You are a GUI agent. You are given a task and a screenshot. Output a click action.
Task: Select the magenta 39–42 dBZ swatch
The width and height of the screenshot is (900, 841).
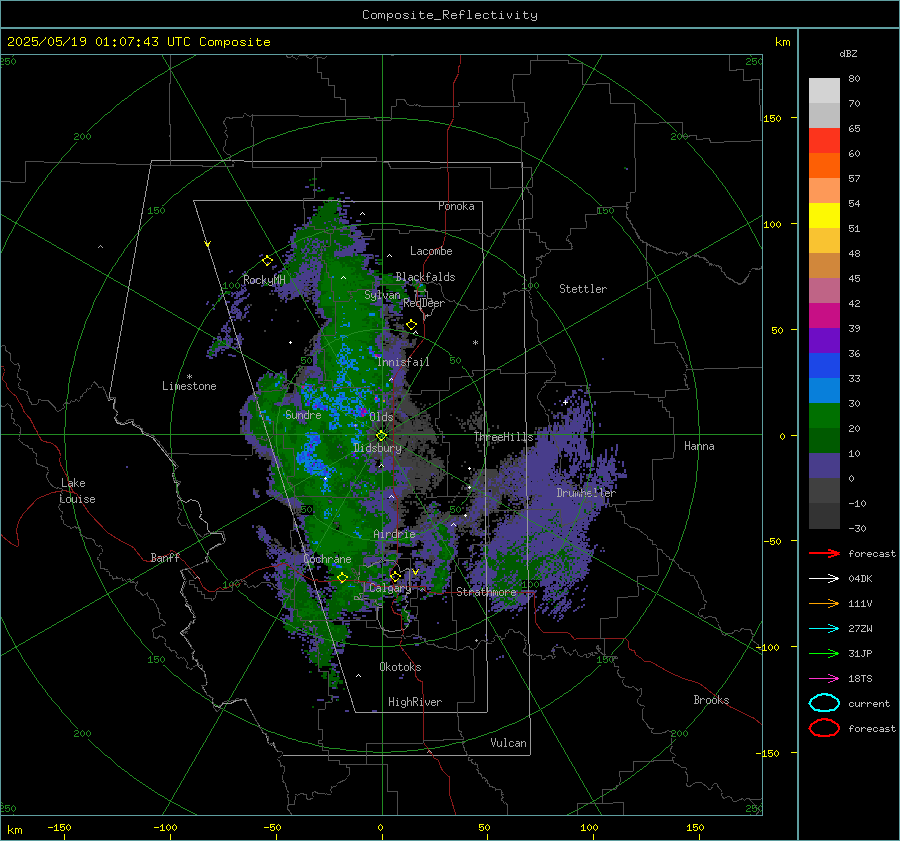coord(824,316)
